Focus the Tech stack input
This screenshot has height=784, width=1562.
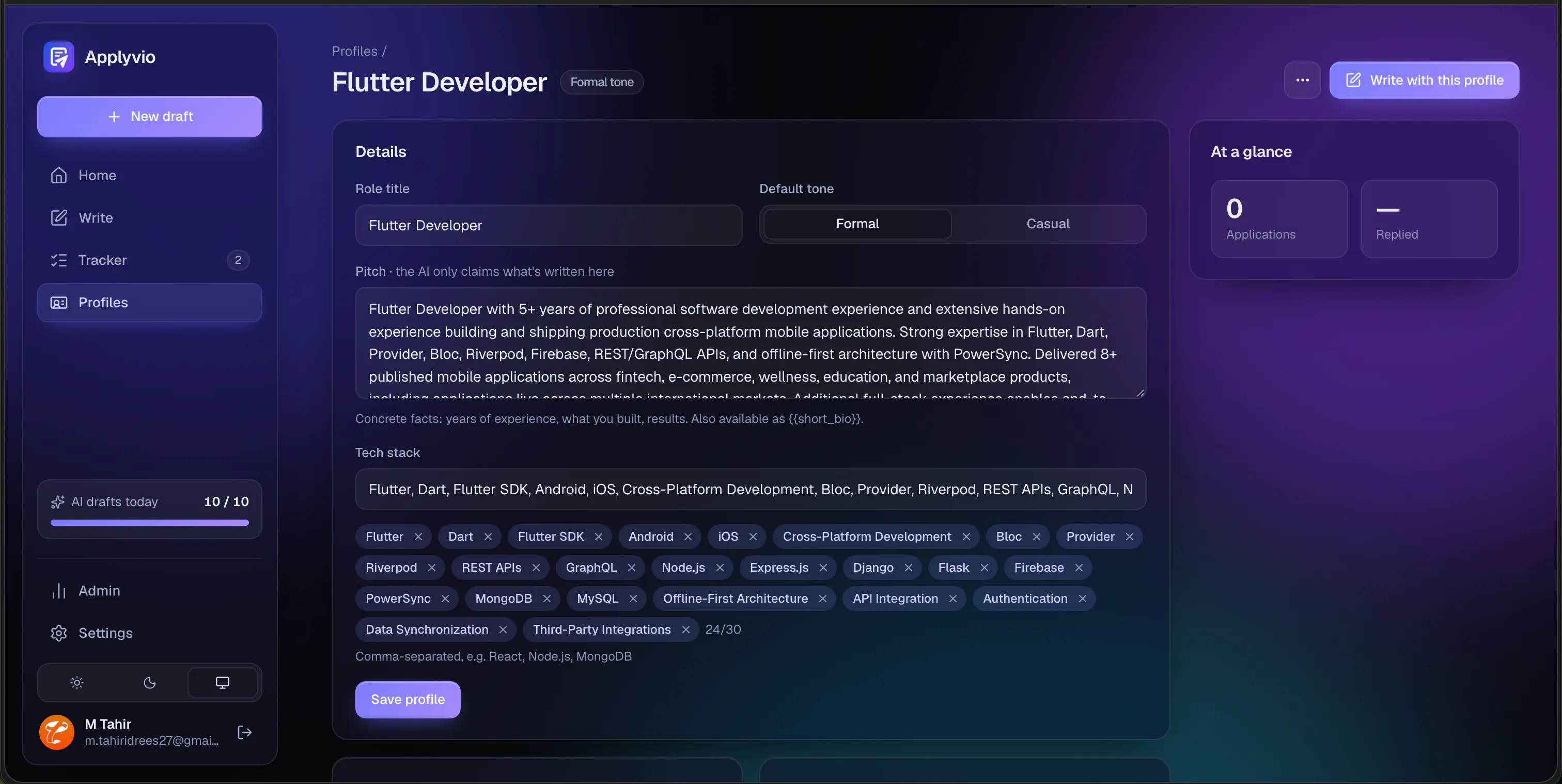click(751, 489)
